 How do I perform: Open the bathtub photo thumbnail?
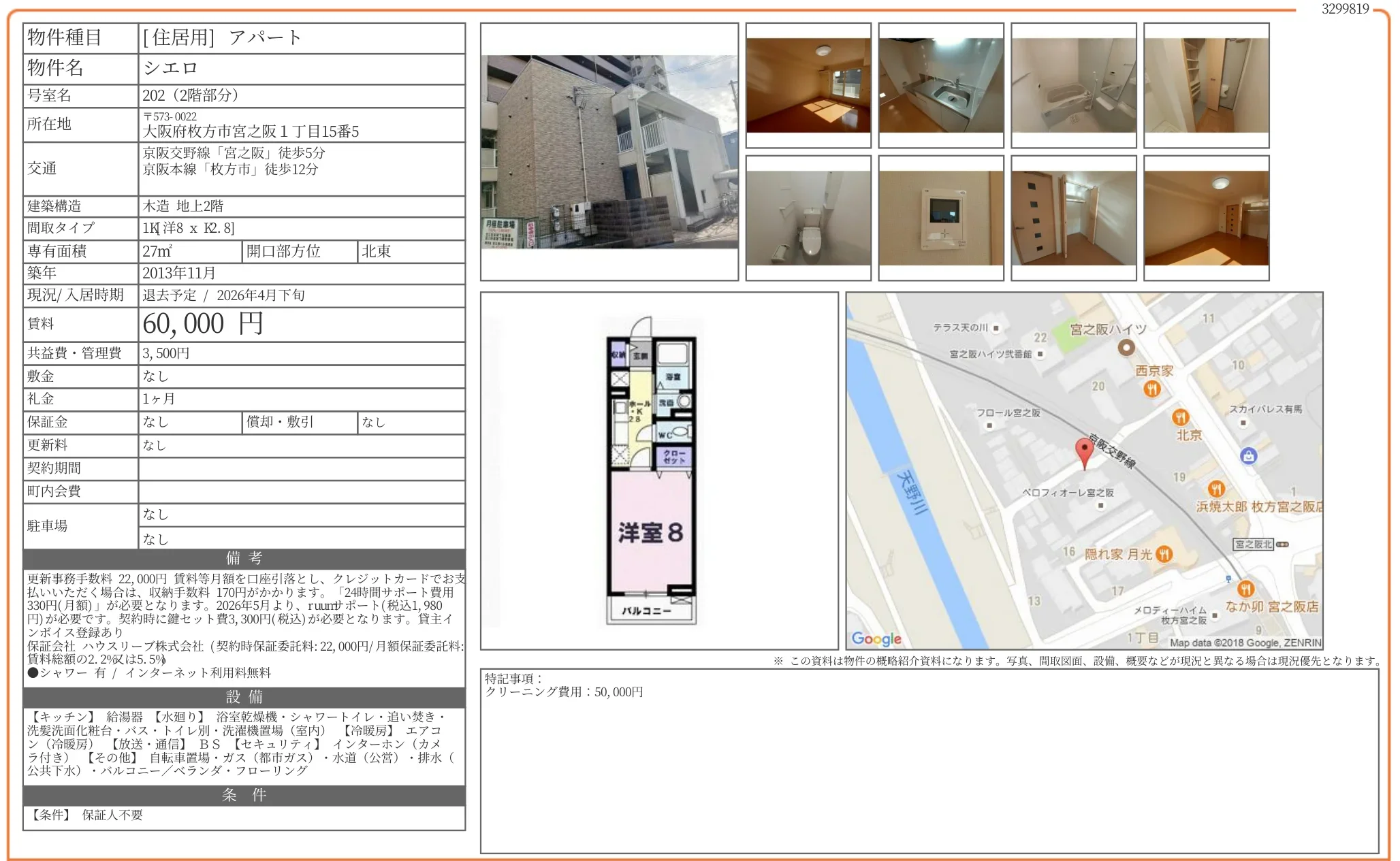point(1073,85)
